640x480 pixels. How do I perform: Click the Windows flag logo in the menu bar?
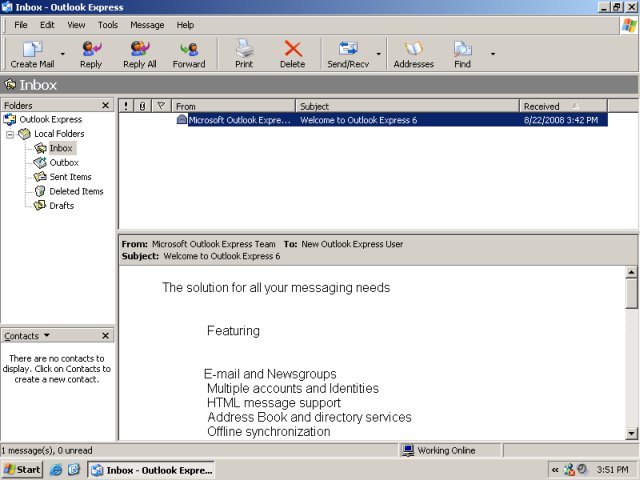click(x=629, y=25)
